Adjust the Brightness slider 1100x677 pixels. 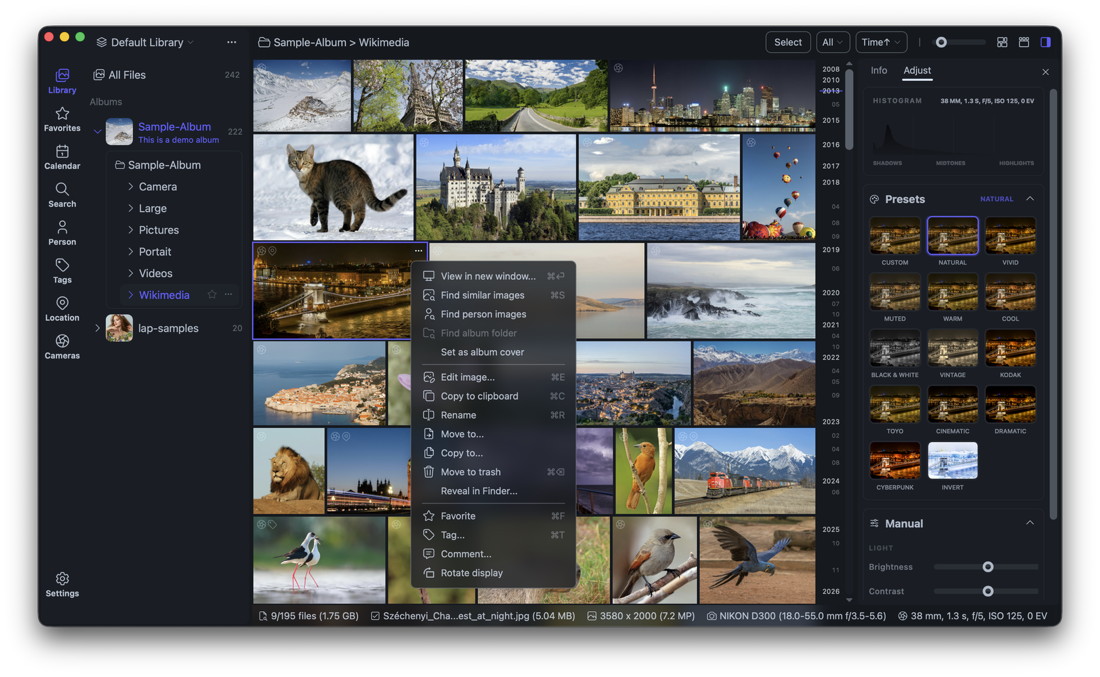(987, 567)
